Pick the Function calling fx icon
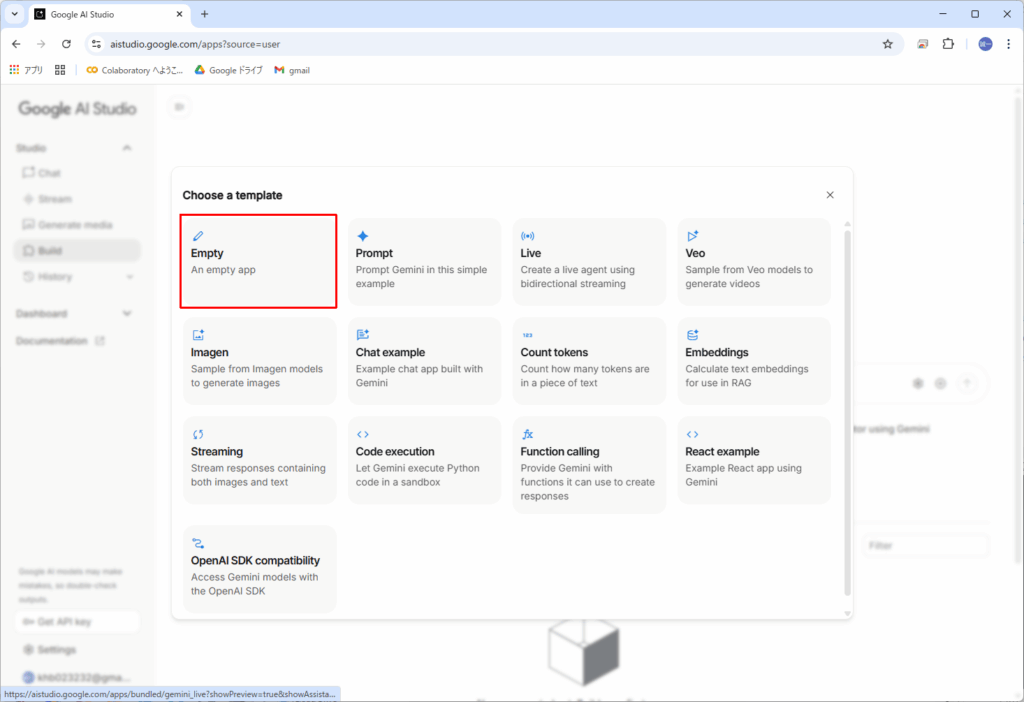 (x=527, y=434)
